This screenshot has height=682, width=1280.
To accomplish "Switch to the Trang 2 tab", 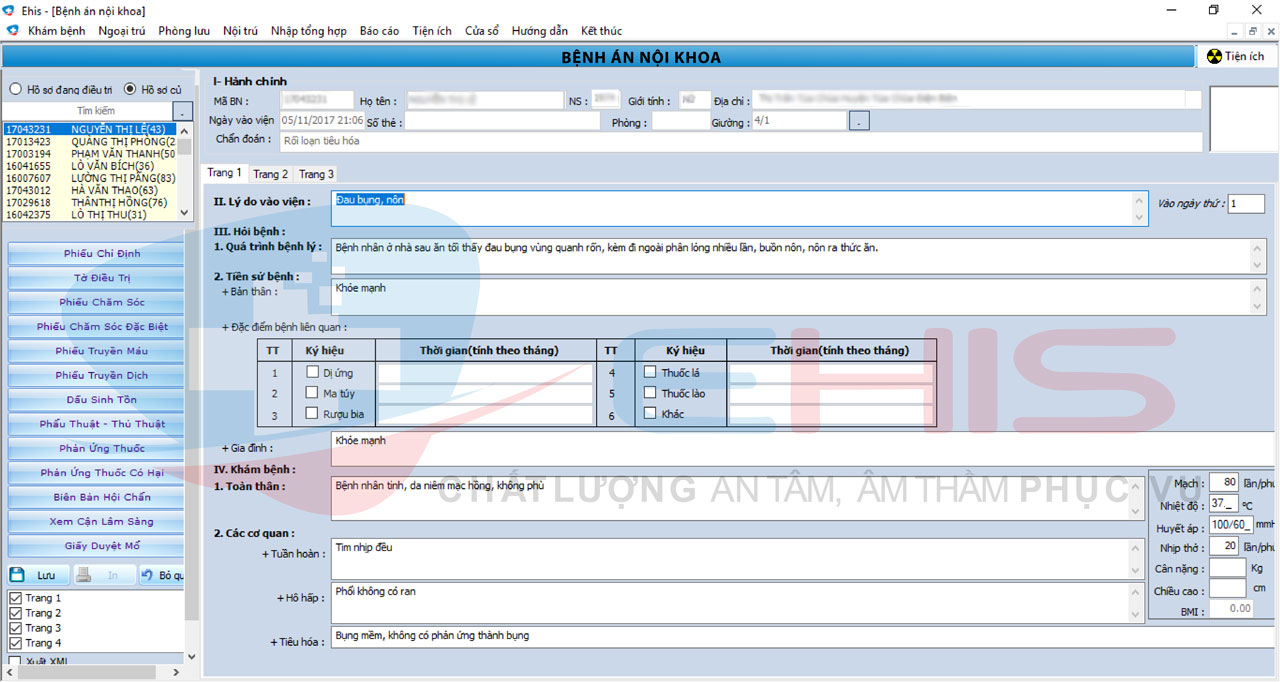I will 270,174.
